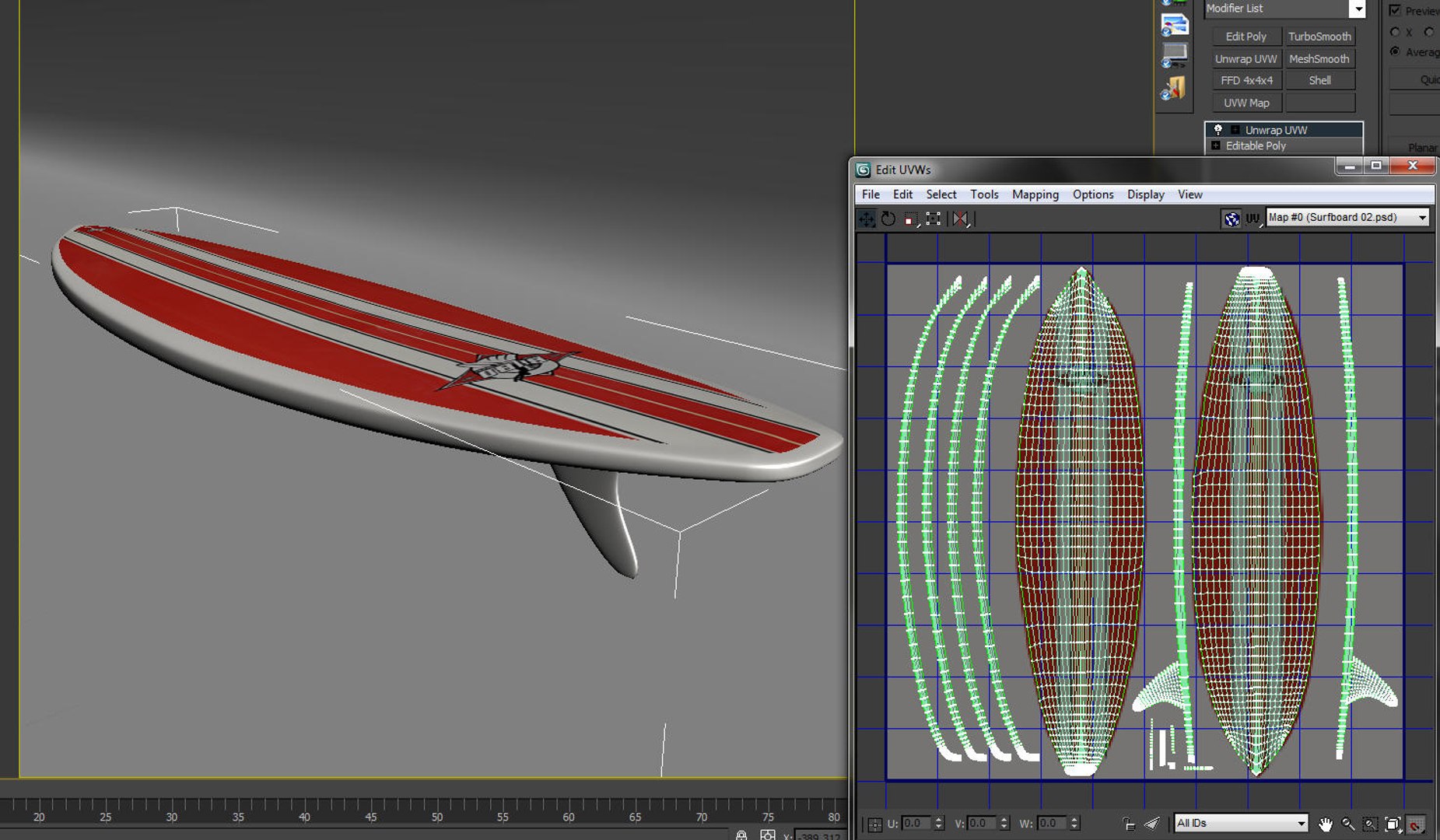Toggle the magnet Snap icon
Viewport: 1440px width, 840px height.
point(1416,824)
